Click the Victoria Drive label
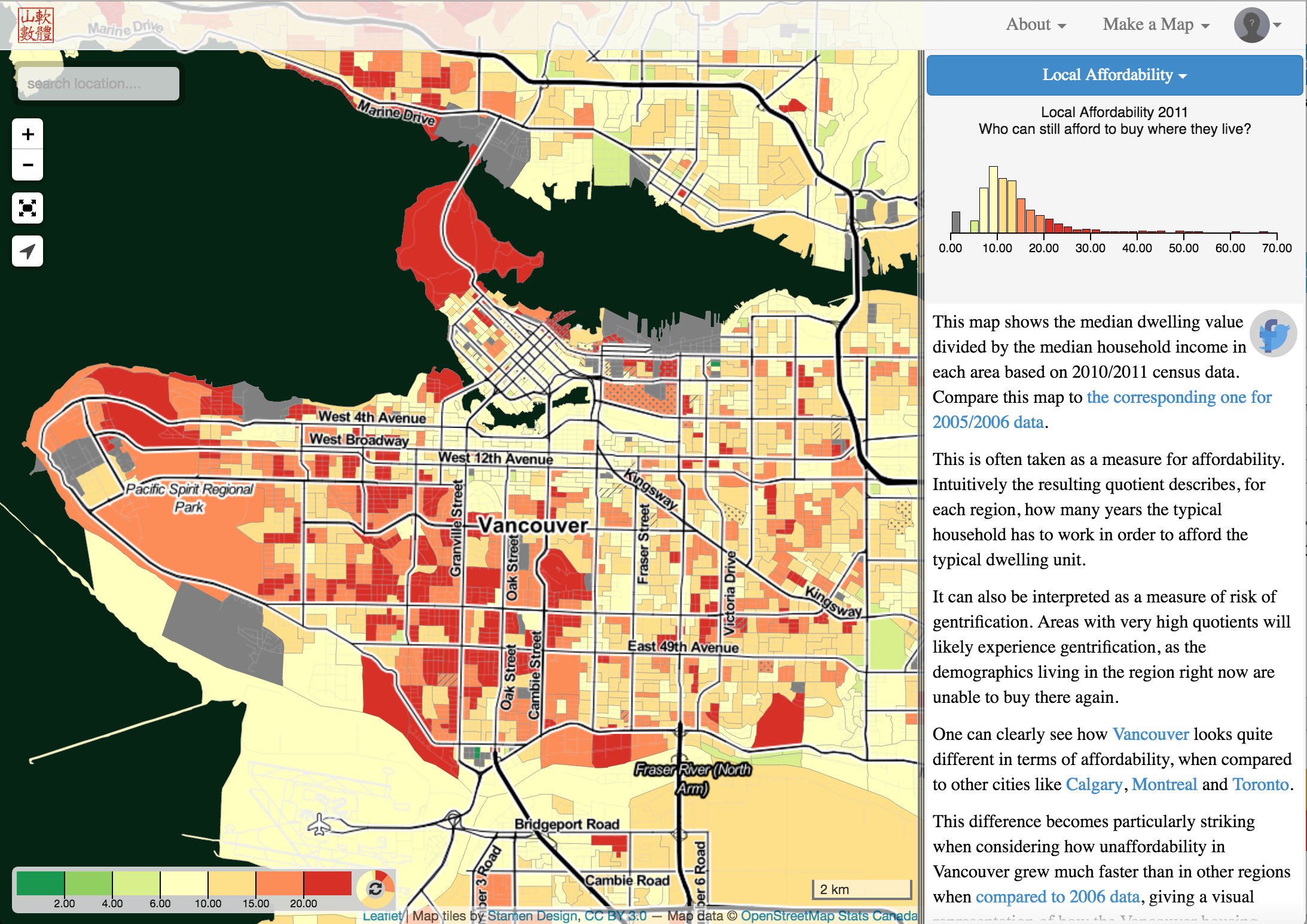The height and width of the screenshot is (924, 1307). pos(729,593)
